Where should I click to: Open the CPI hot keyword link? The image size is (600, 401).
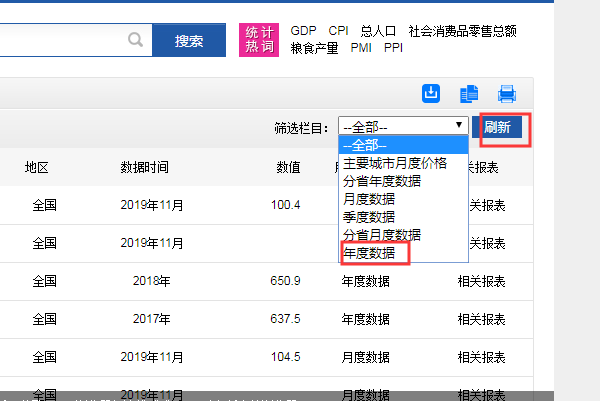(337, 31)
